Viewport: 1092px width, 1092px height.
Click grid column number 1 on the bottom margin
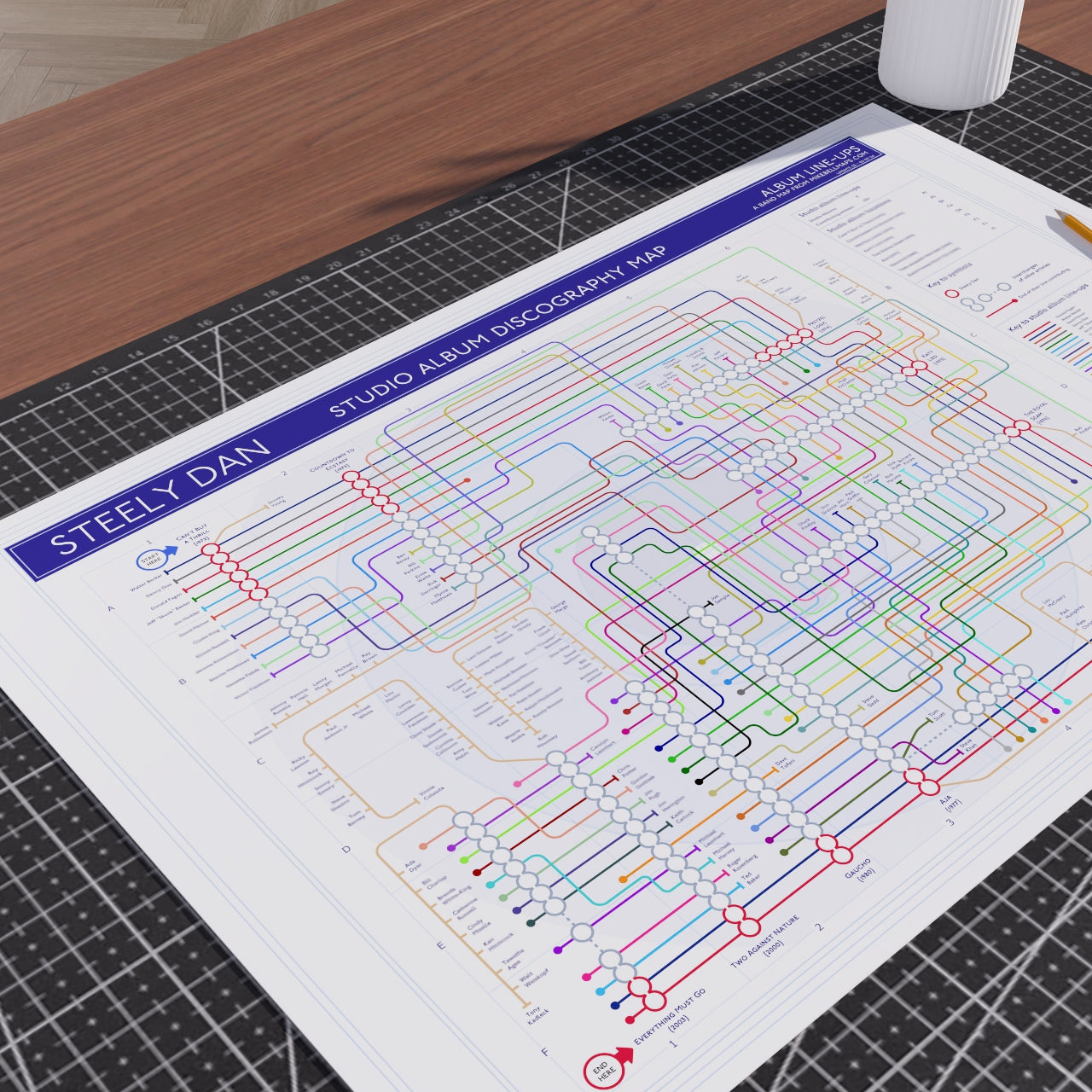(673, 1043)
